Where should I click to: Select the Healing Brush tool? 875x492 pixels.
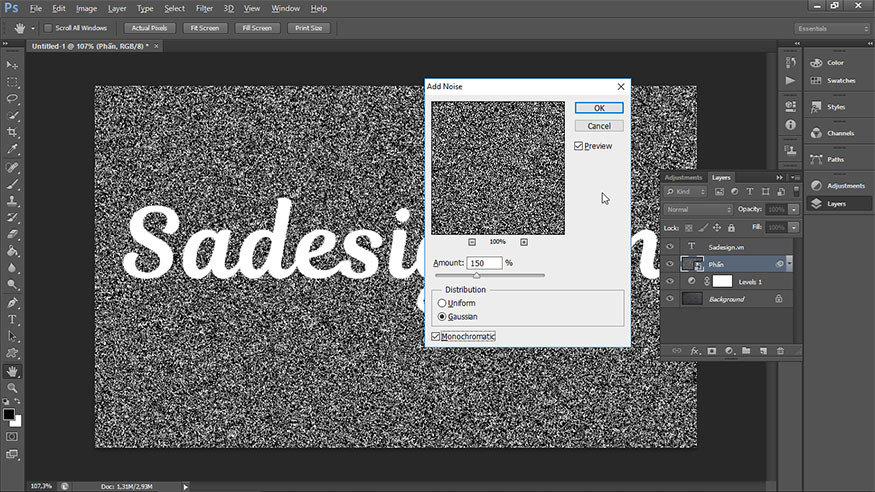pos(12,167)
